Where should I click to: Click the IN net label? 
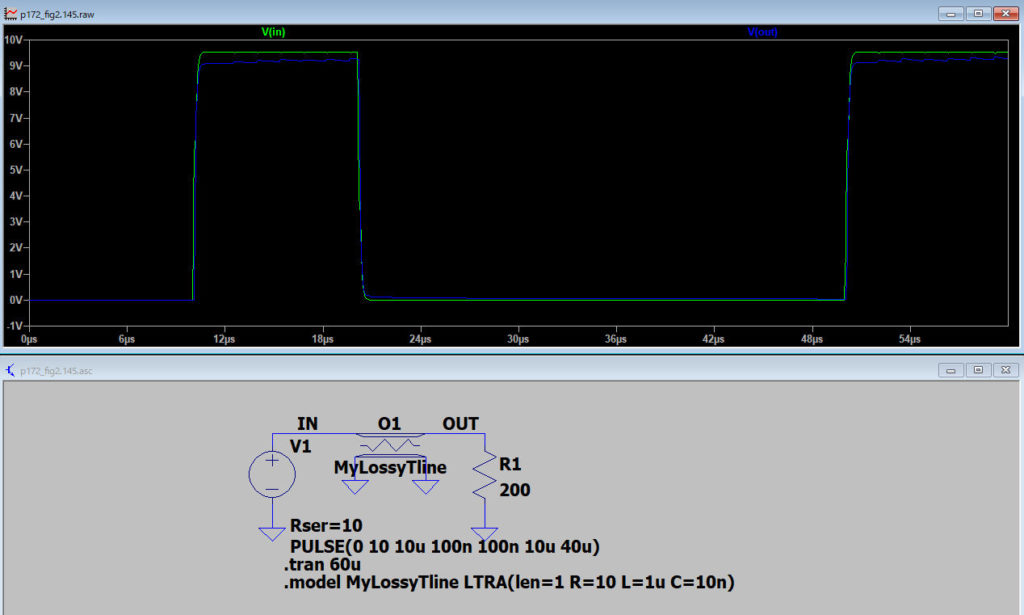tap(307, 424)
